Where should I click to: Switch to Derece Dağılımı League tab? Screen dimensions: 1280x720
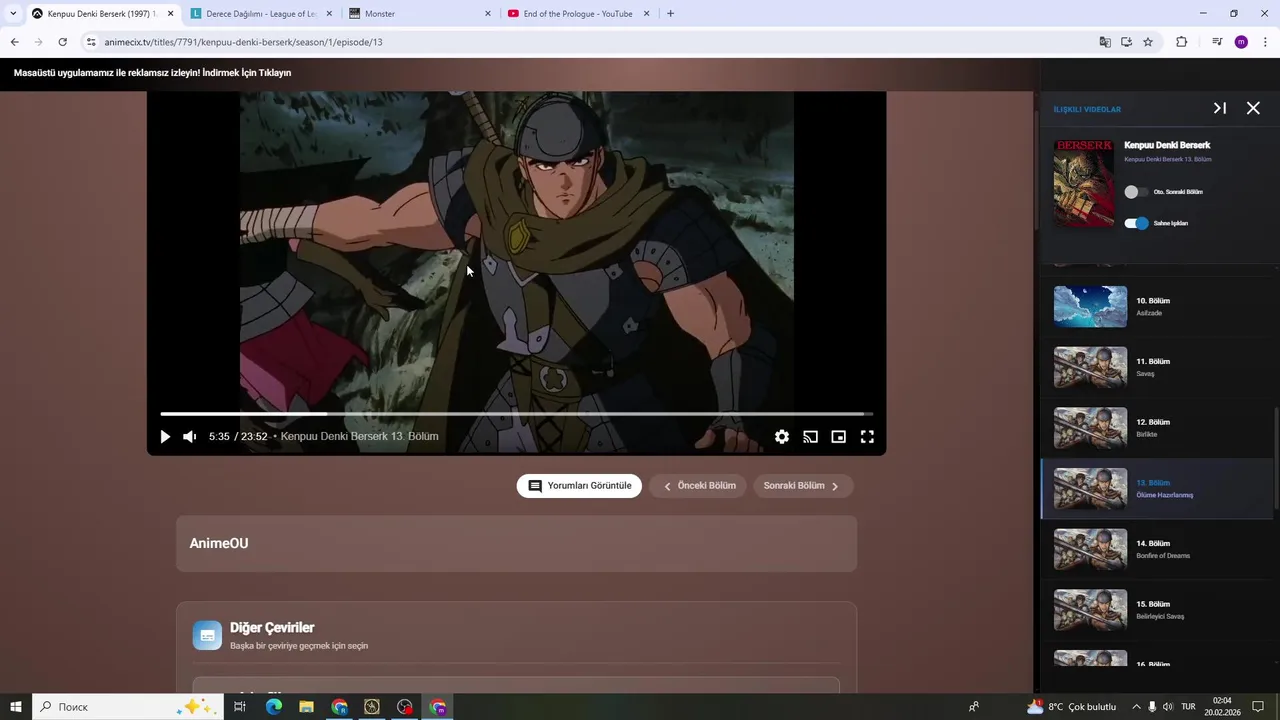[x=261, y=14]
